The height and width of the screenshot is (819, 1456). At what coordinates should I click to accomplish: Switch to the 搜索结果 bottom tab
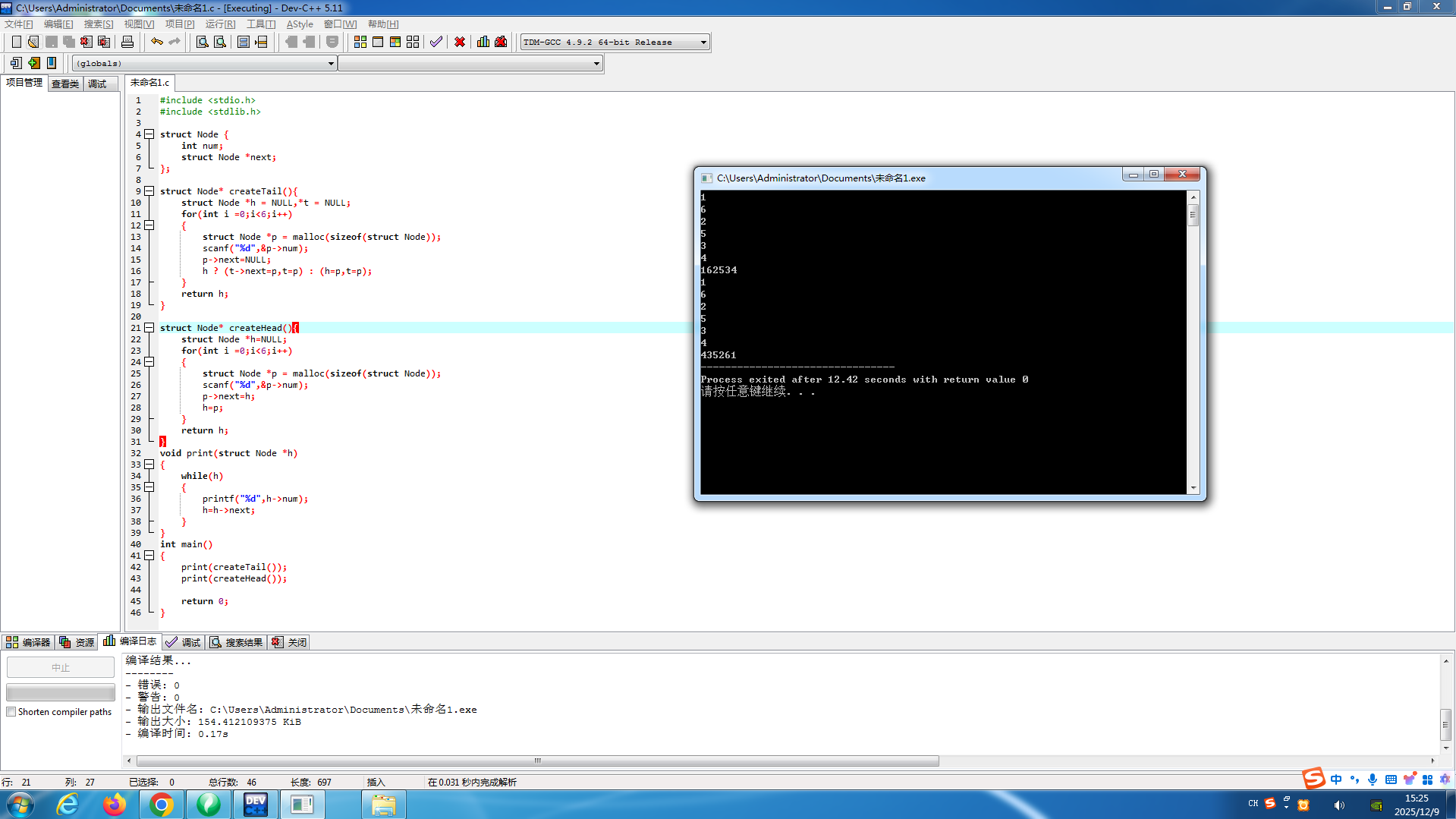[237, 642]
